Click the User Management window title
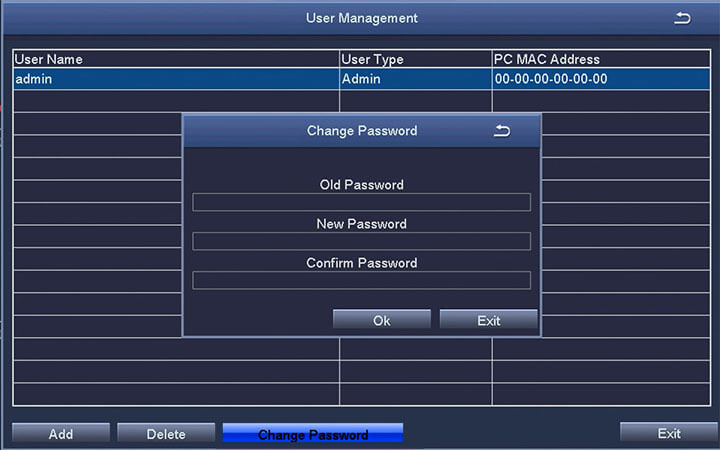This screenshot has width=720, height=450. 361,18
